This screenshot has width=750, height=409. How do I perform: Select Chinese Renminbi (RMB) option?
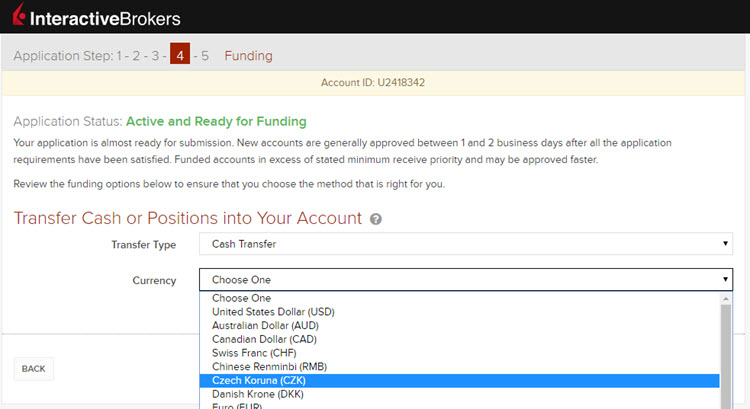(x=460, y=367)
